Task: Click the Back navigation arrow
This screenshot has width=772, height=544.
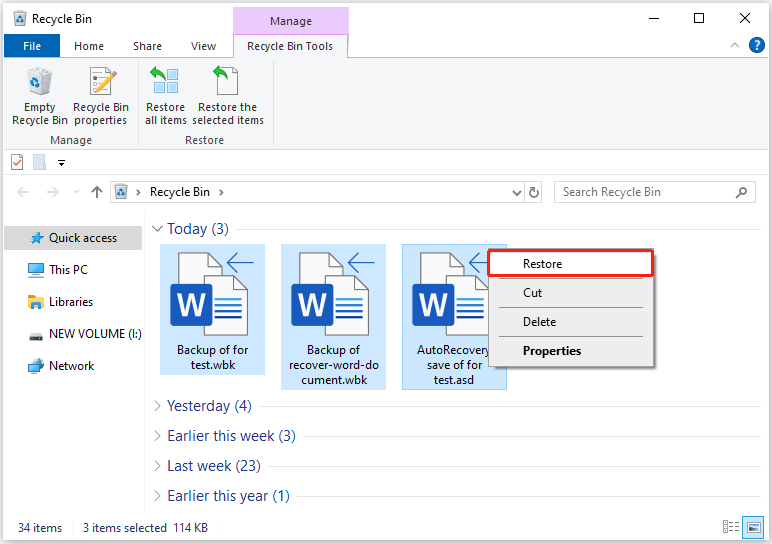Action: [x=23, y=192]
